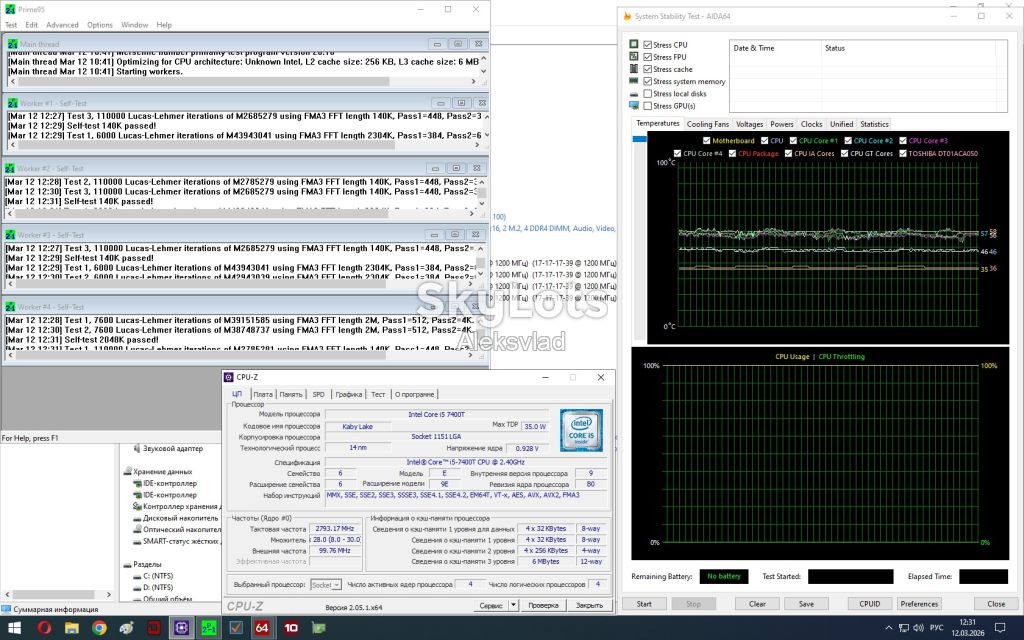The width and height of the screenshot is (1024, 640).
Task: Click the volume speaker tray icon
Action: (918, 628)
